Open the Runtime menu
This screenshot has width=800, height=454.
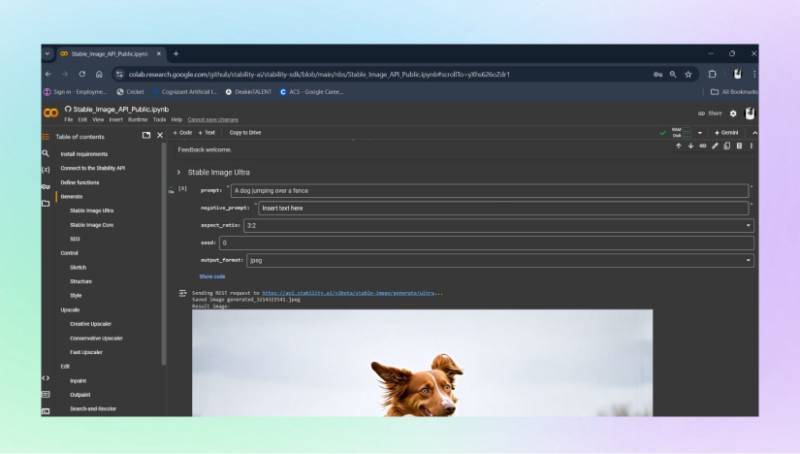137,120
